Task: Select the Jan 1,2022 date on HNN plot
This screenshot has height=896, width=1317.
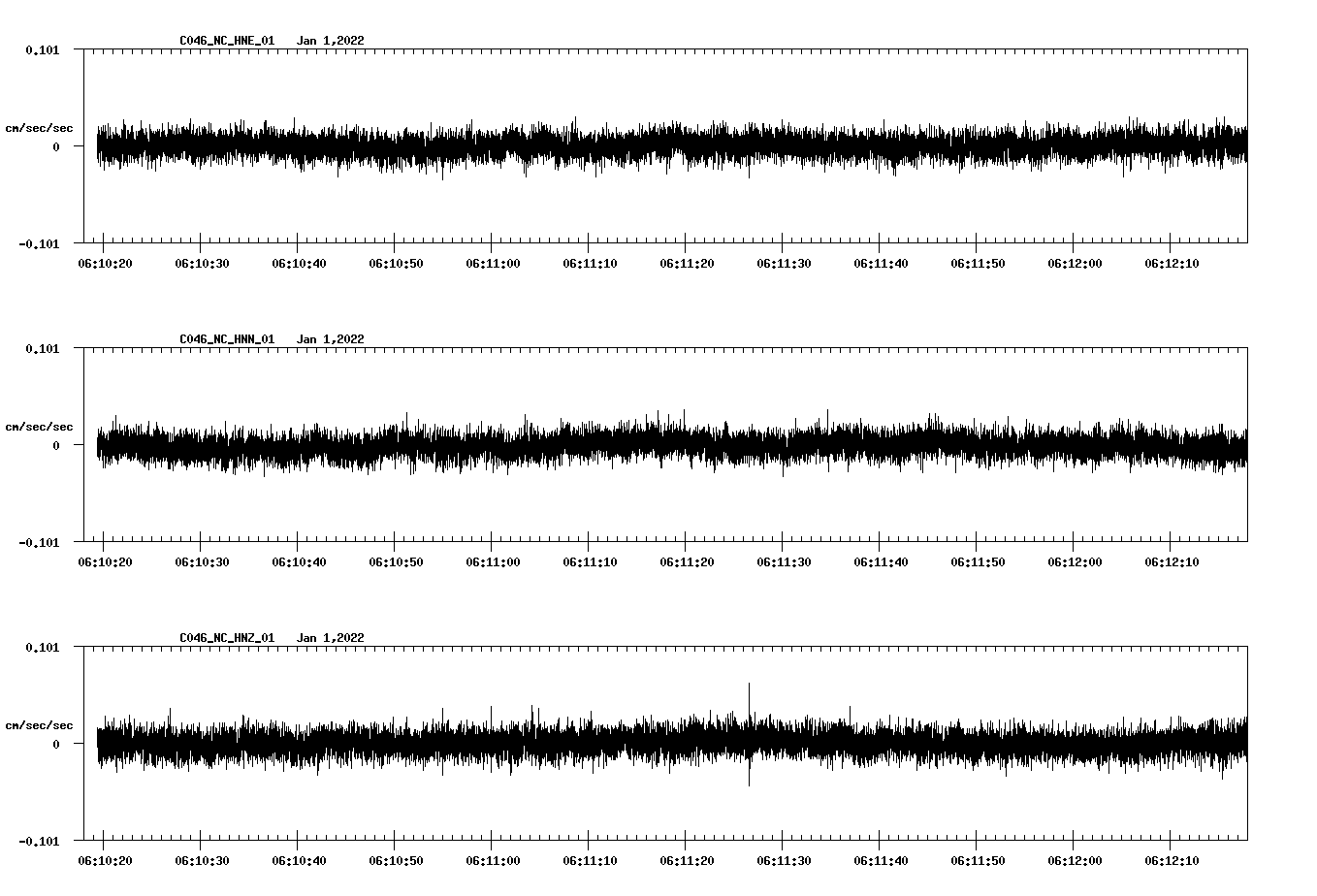Action: click(x=331, y=339)
